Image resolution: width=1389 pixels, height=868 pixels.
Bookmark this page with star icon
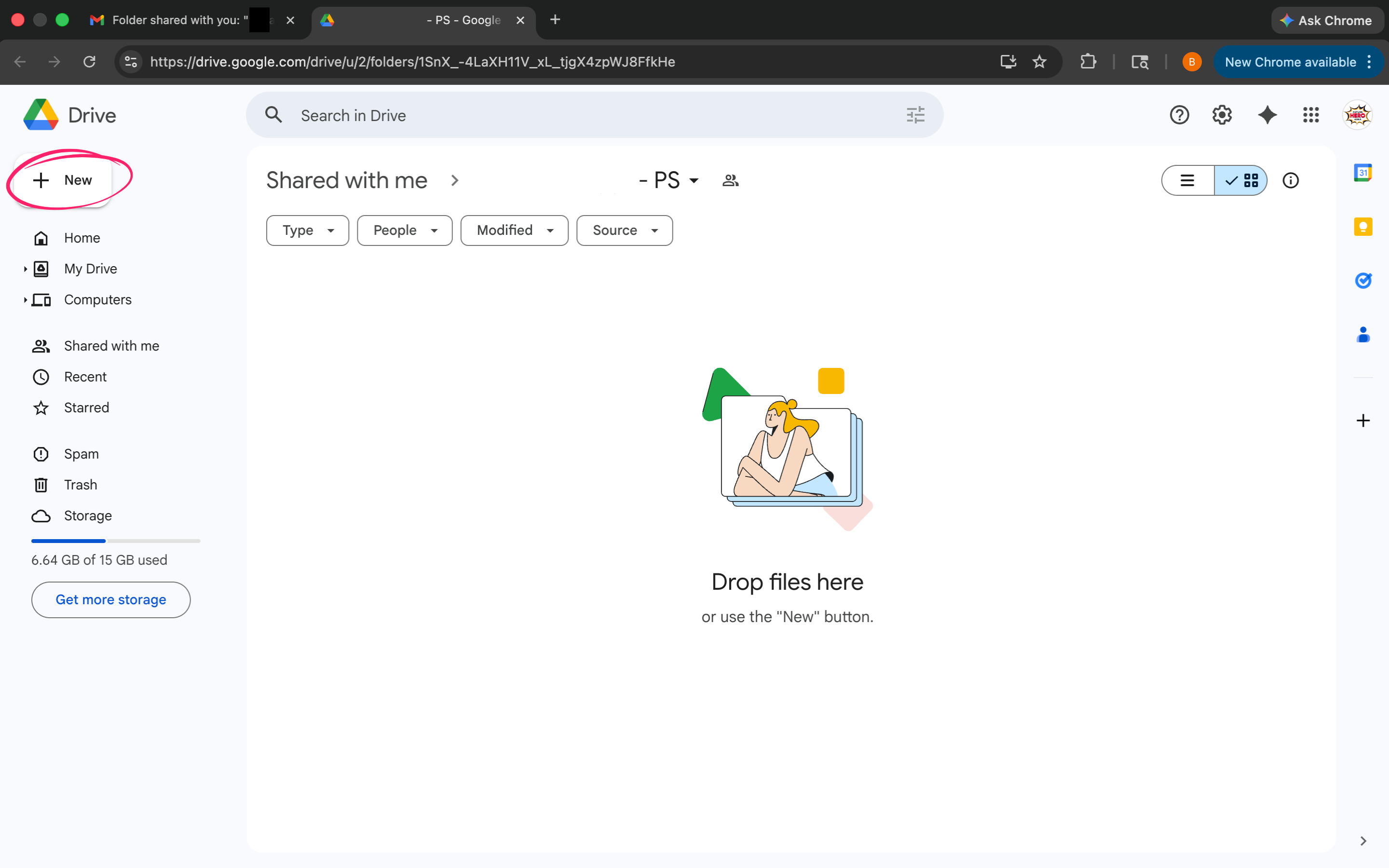1039,62
